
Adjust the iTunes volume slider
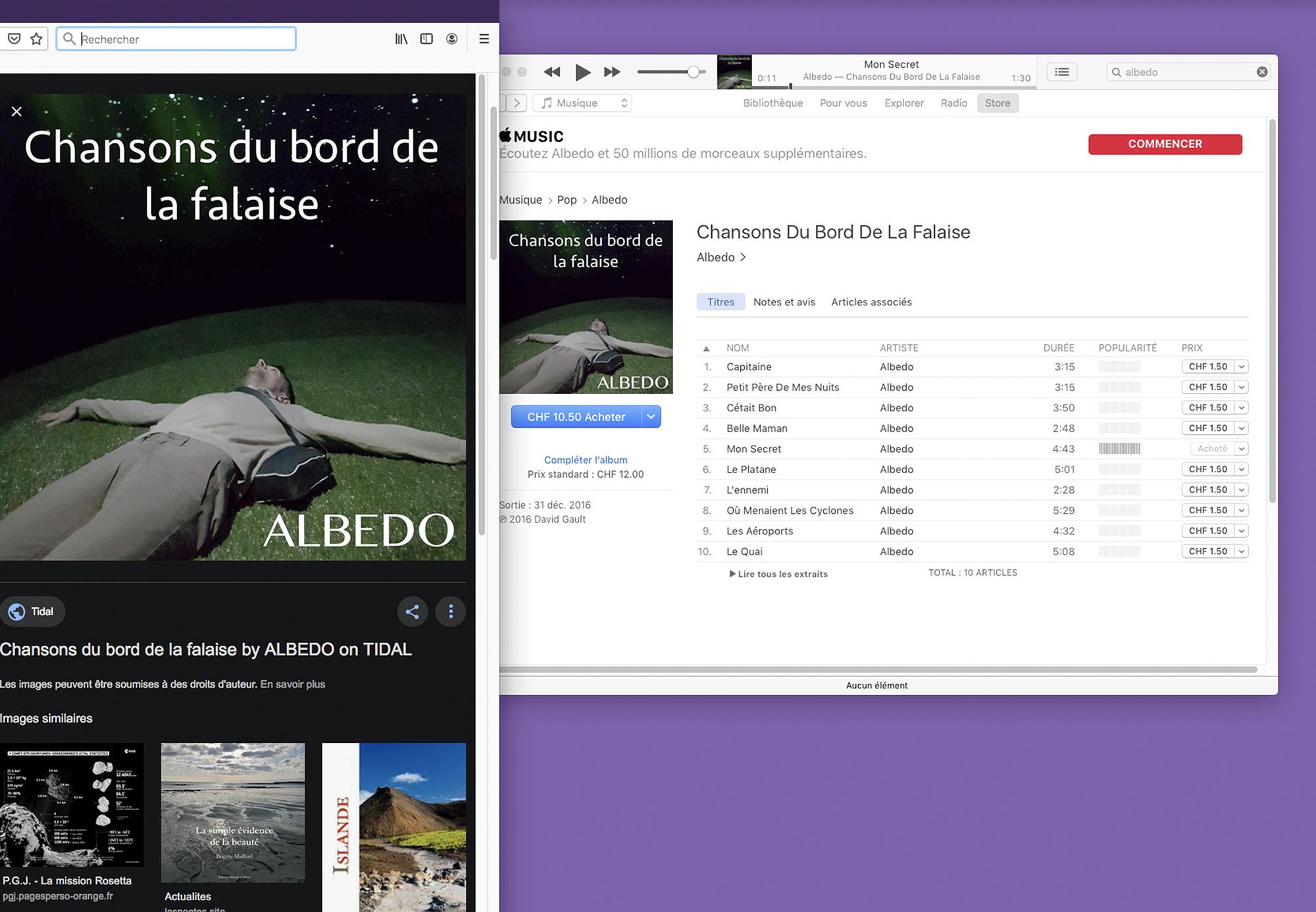pos(693,72)
